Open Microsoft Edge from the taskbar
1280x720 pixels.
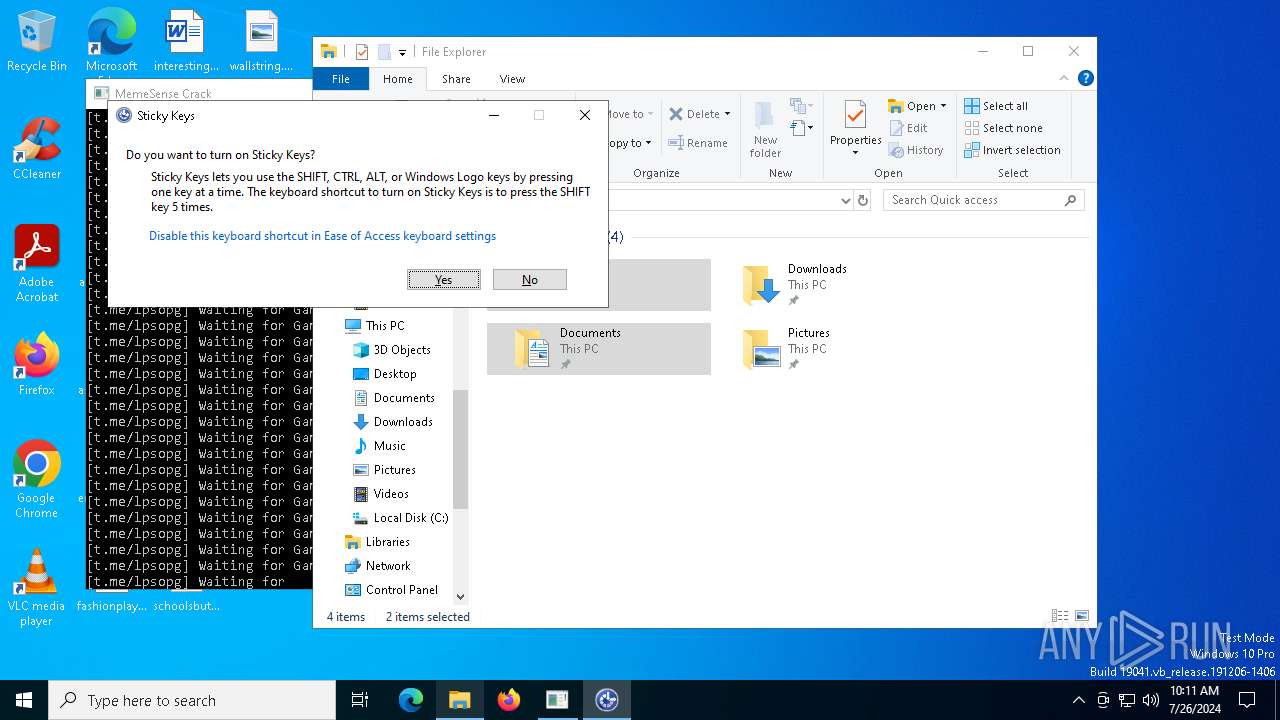click(x=411, y=700)
